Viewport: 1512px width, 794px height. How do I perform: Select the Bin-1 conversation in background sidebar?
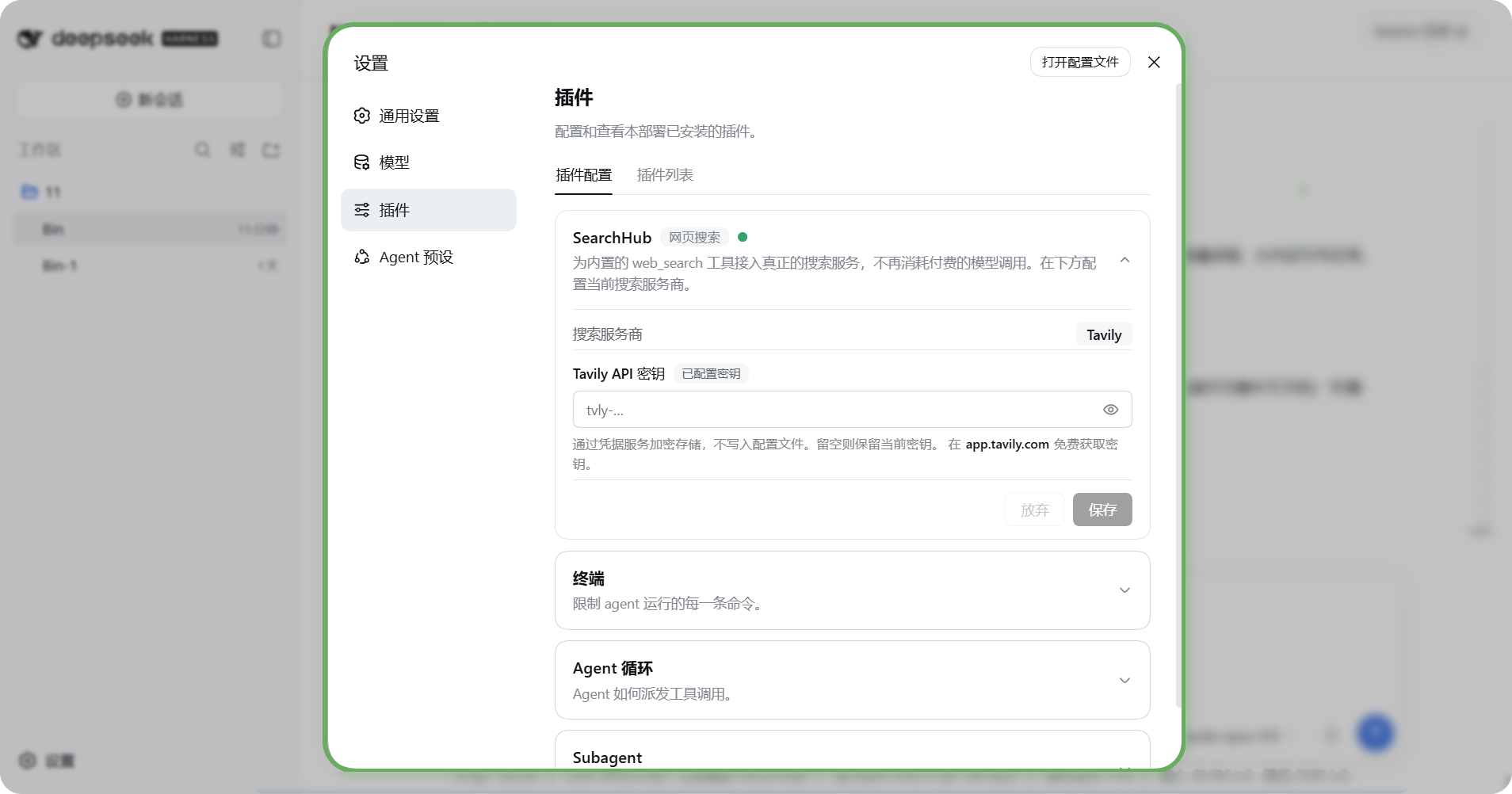point(150,265)
